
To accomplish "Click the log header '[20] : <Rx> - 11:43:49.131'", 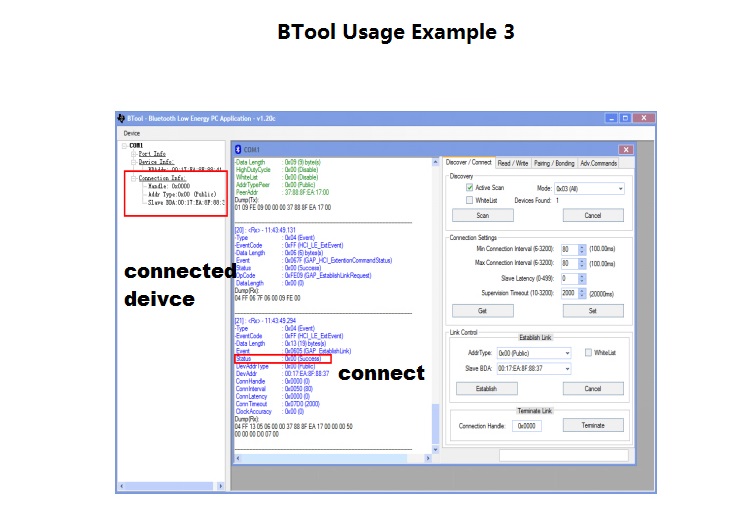I will [265, 230].
